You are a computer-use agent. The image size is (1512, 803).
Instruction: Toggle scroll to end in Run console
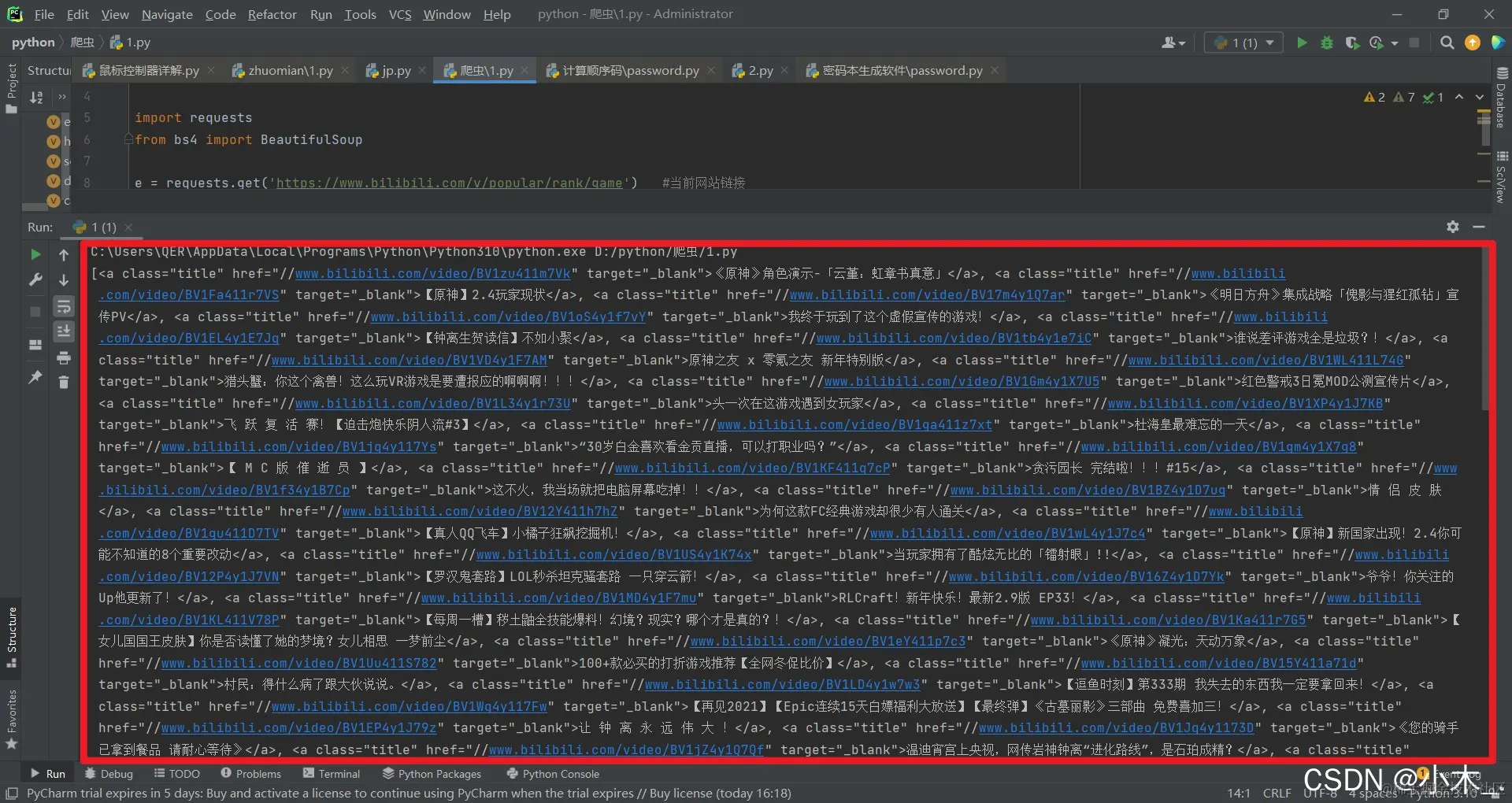coord(64,331)
